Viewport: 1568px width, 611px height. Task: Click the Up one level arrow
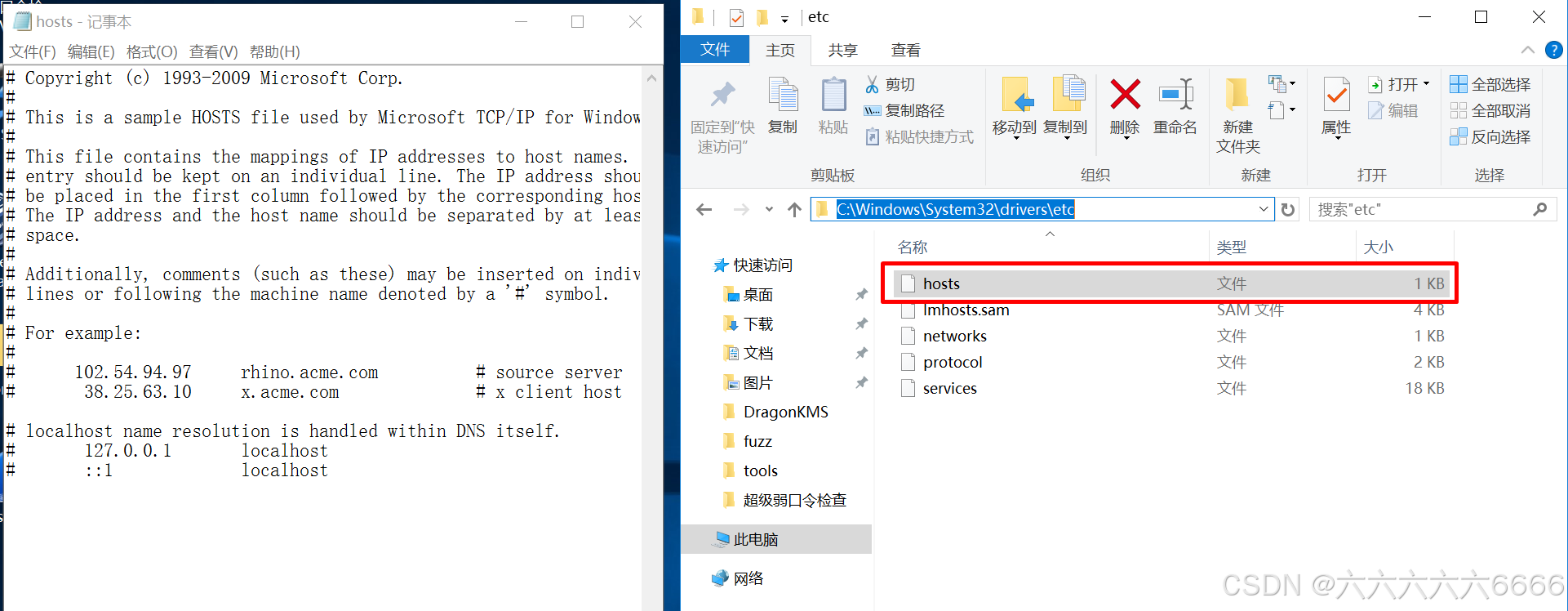[794, 210]
